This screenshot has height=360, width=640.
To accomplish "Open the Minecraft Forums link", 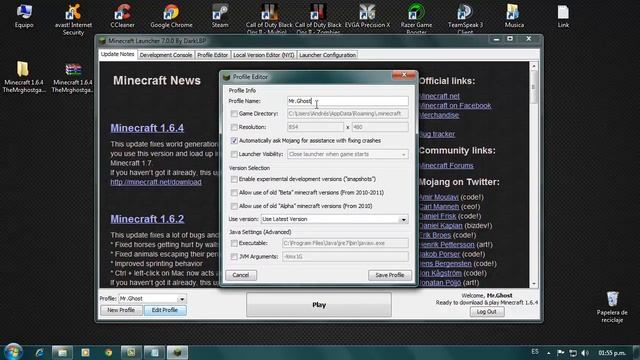I will 446,166.
